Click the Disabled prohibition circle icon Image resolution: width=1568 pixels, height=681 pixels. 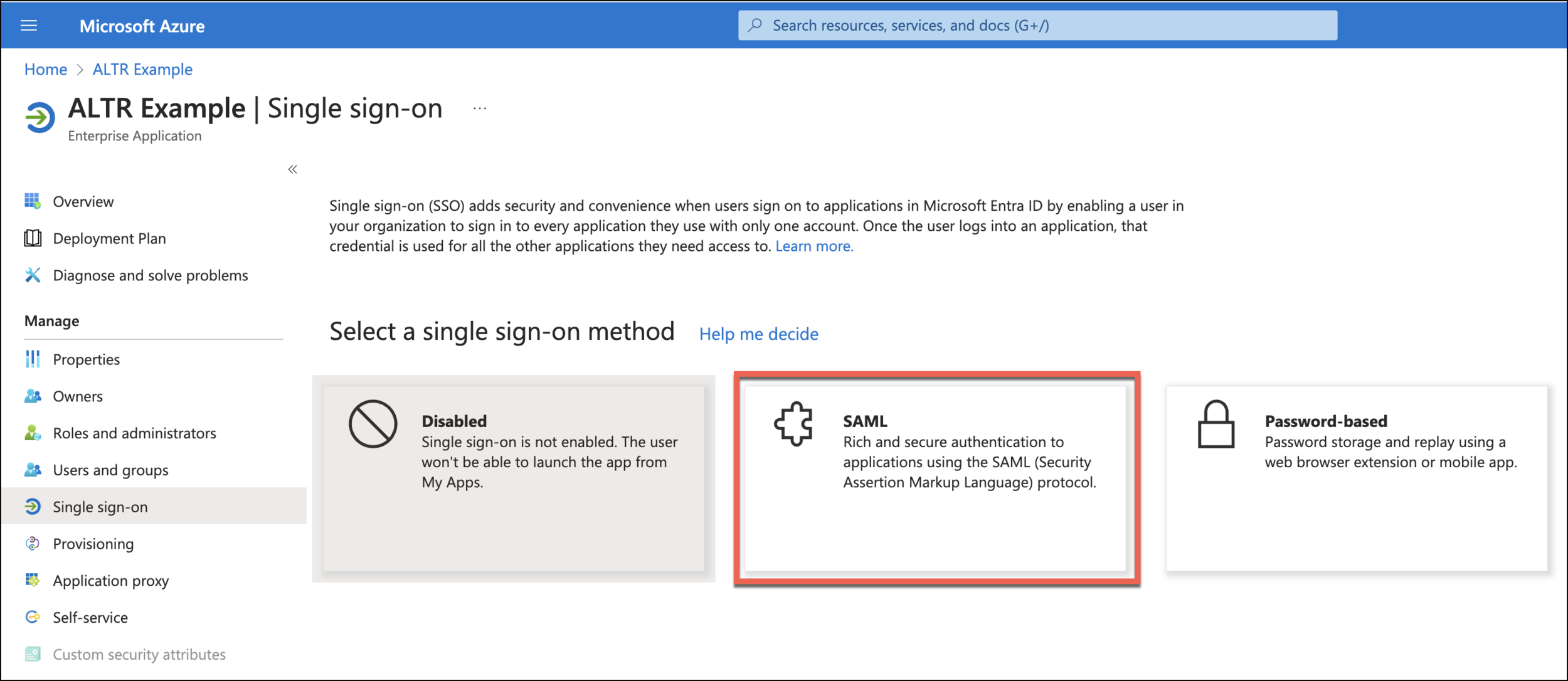point(373,424)
